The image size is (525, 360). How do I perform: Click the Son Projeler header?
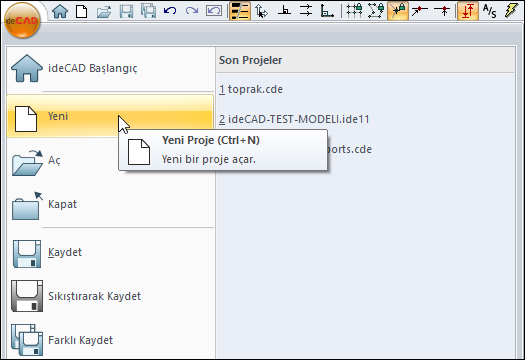[250, 60]
